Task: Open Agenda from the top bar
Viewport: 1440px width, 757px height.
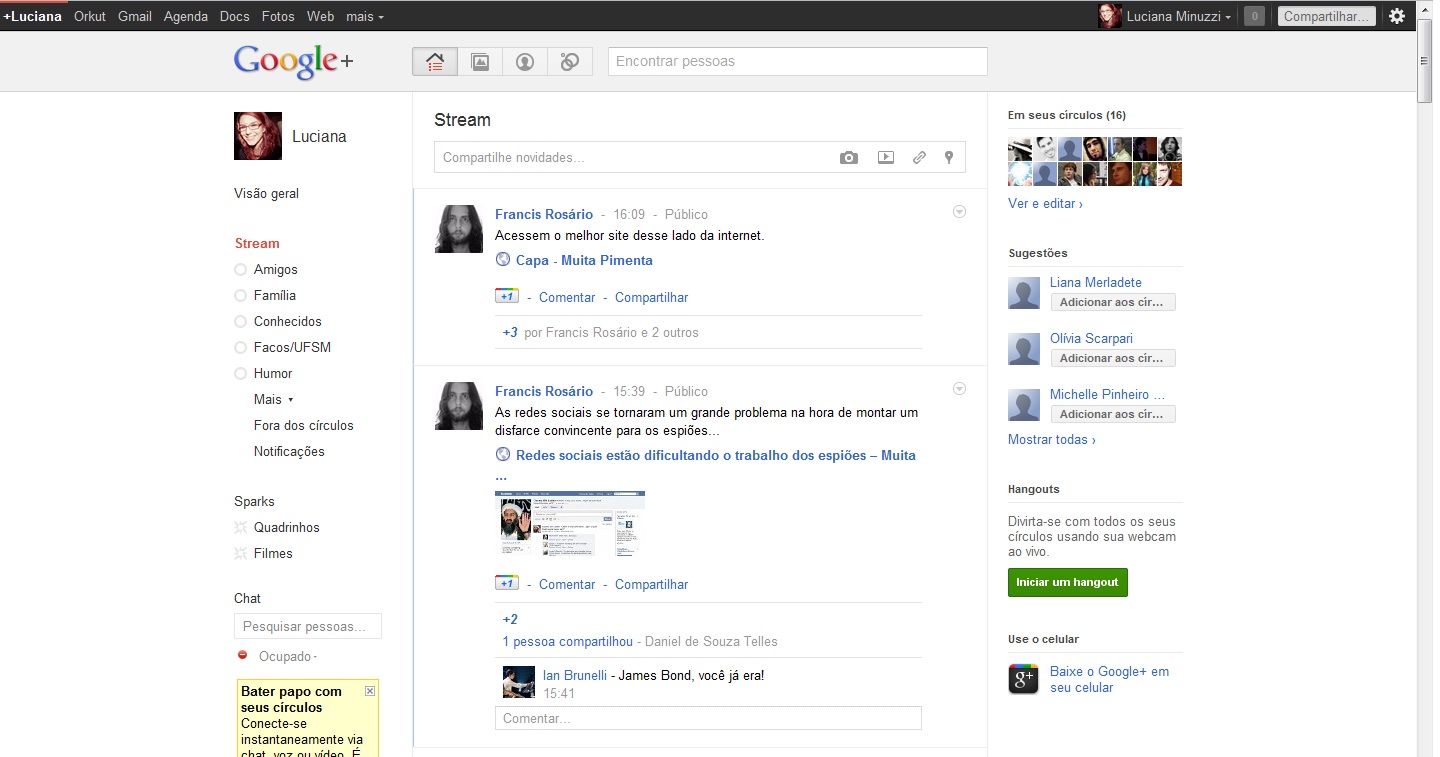Action: tap(186, 16)
